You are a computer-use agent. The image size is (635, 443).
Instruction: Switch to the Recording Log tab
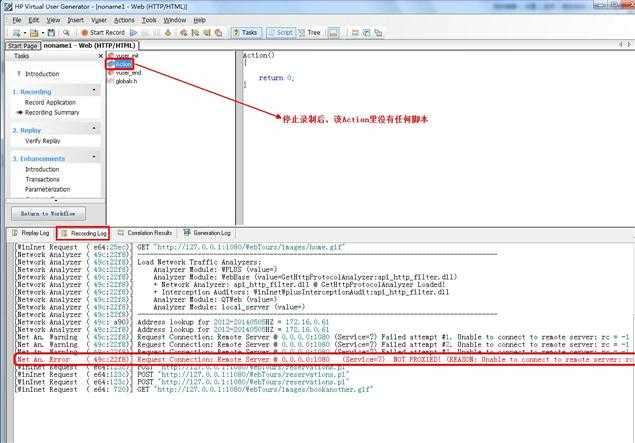[84, 233]
